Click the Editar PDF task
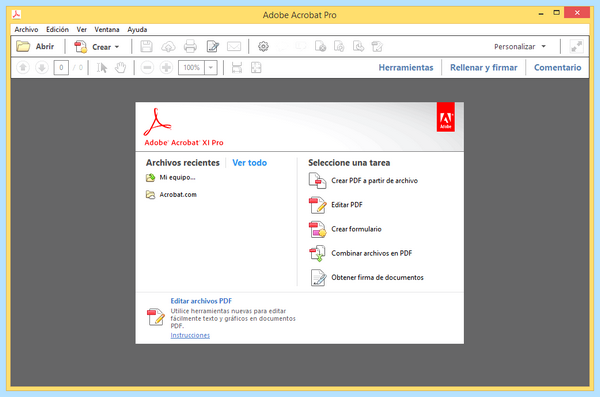The height and width of the screenshot is (397, 600). (x=347, y=205)
